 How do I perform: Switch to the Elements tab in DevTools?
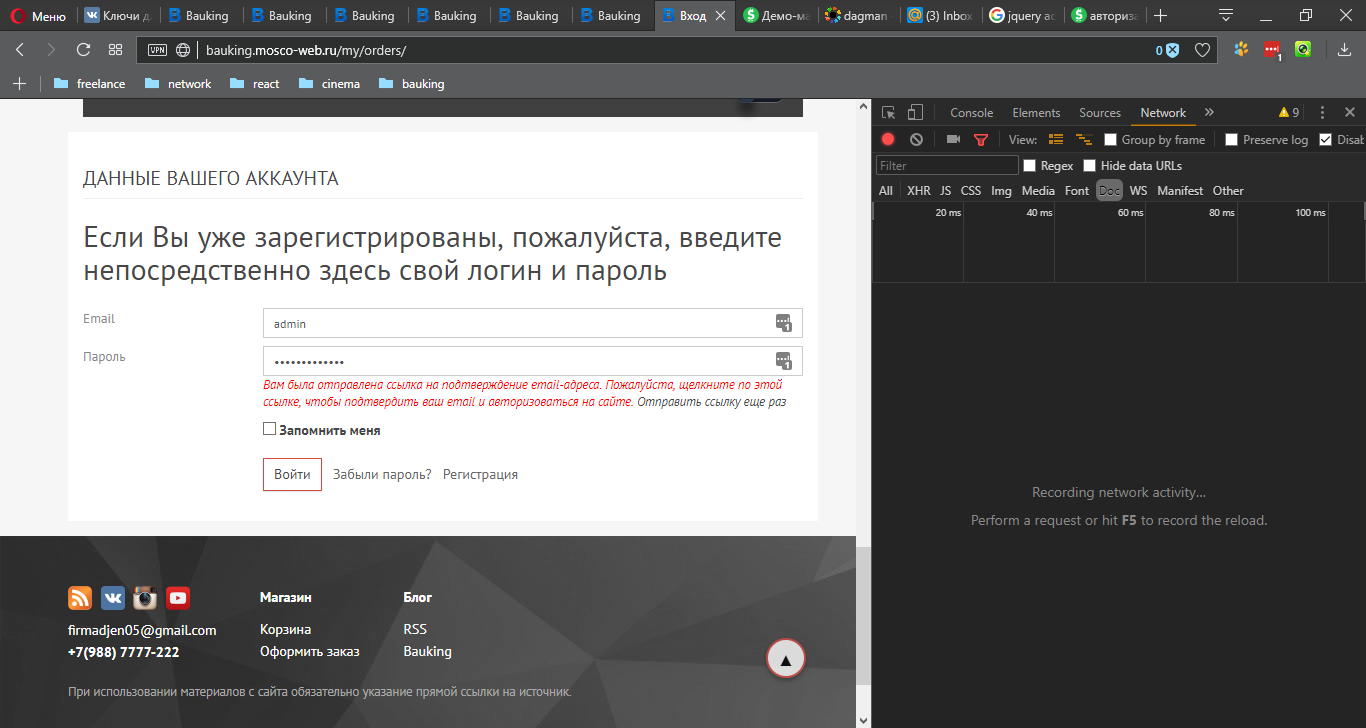pyautogui.click(x=1036, y=113)
